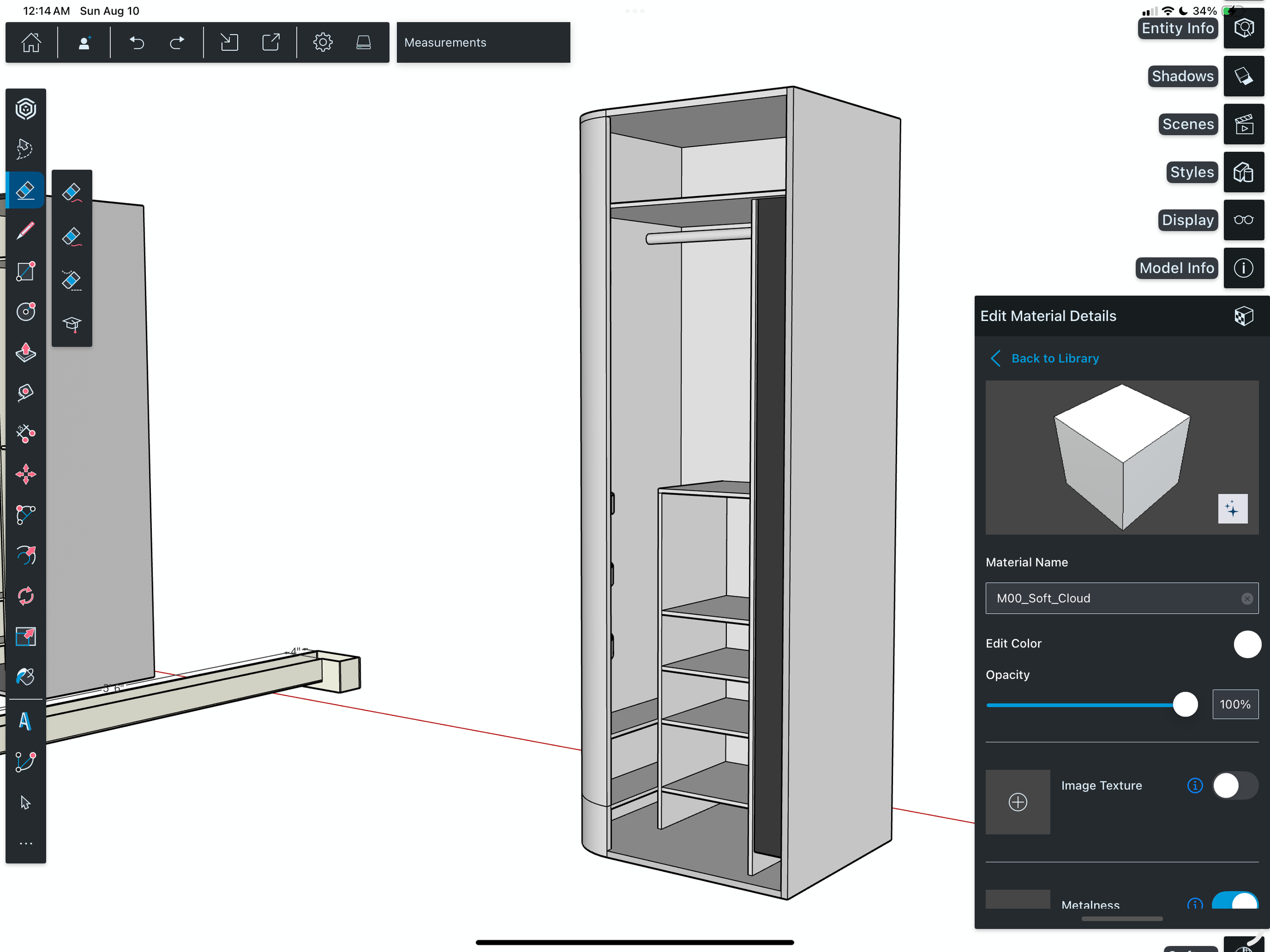Select the Pencil line tool
Screen dimensions: 1270x952
[x=26, y=231]
